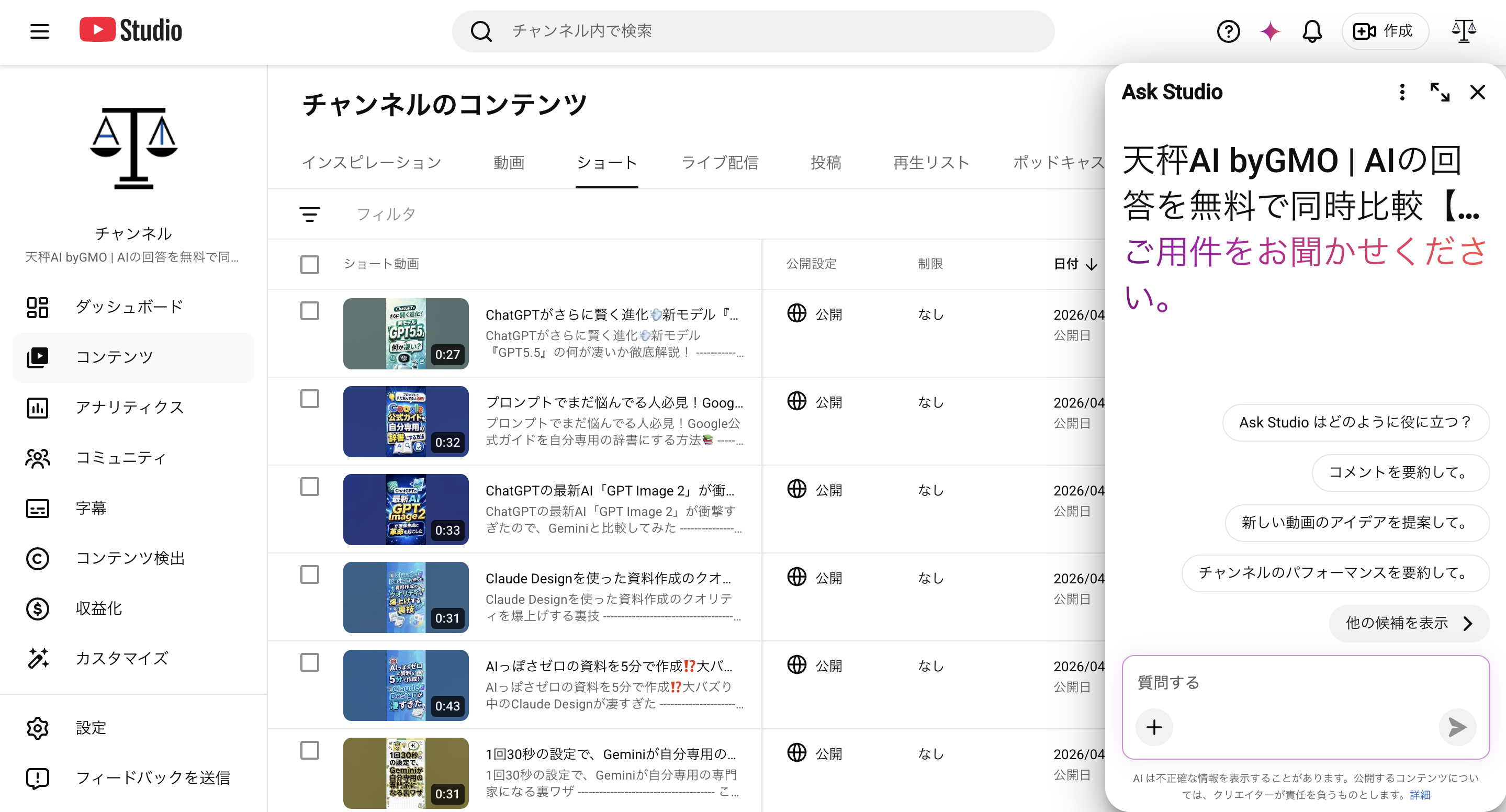Image resolution: width=1506 pixels, height=812 pixels.
Task: Click the 制限 column header
Action: (x=930, y=264)
